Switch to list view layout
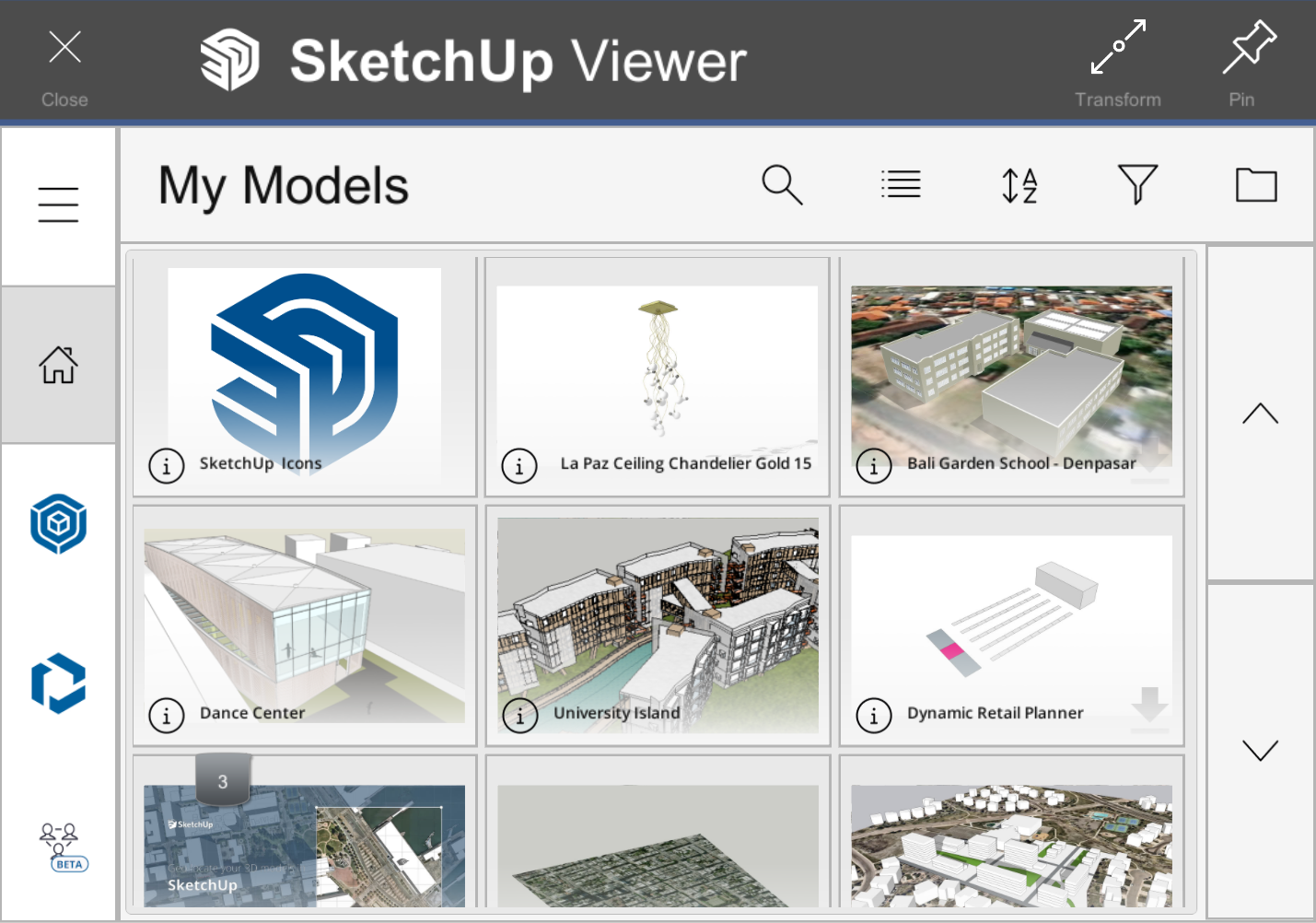 point(900,185)
